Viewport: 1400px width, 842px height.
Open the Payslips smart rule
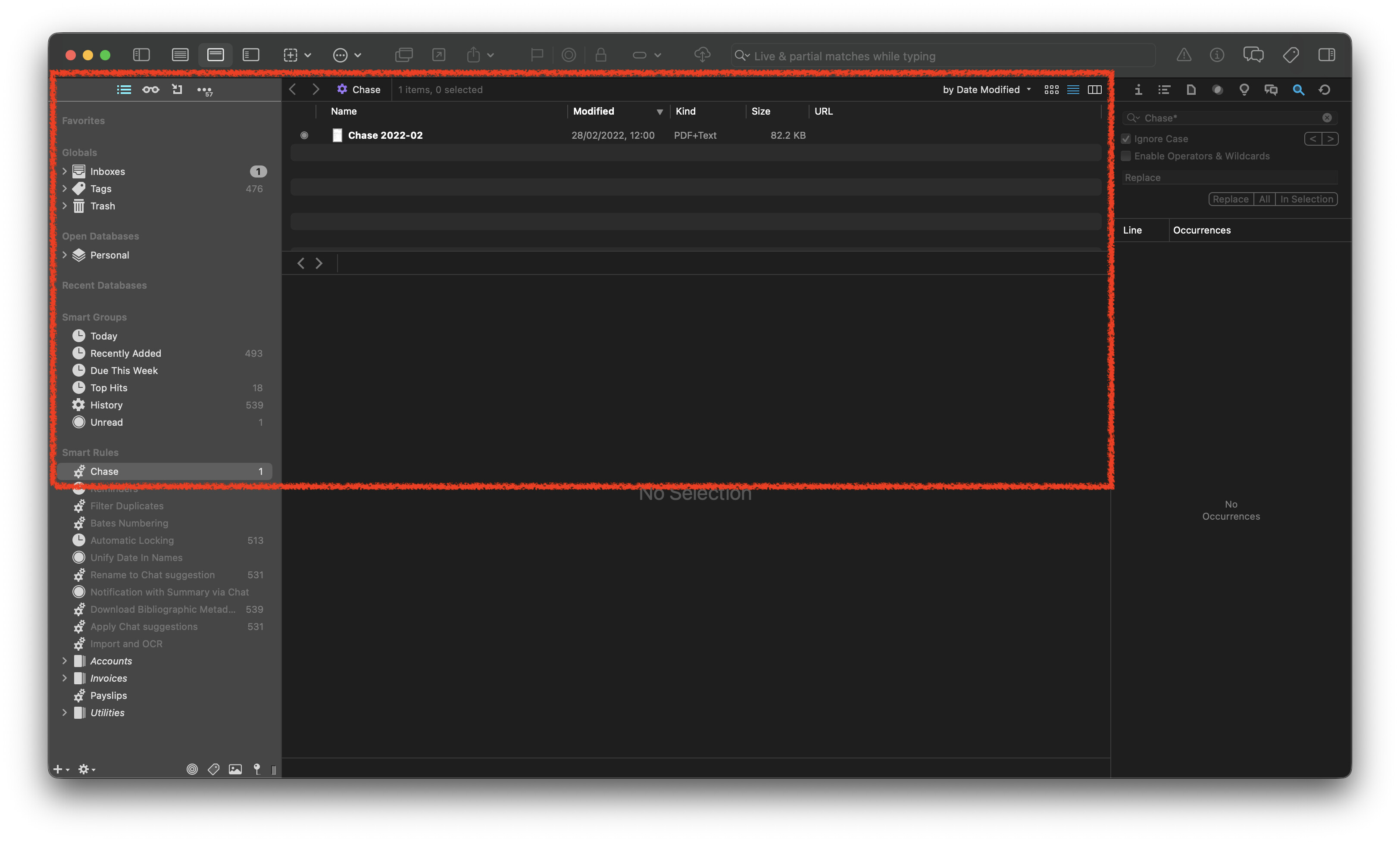(x=108, y=695)
